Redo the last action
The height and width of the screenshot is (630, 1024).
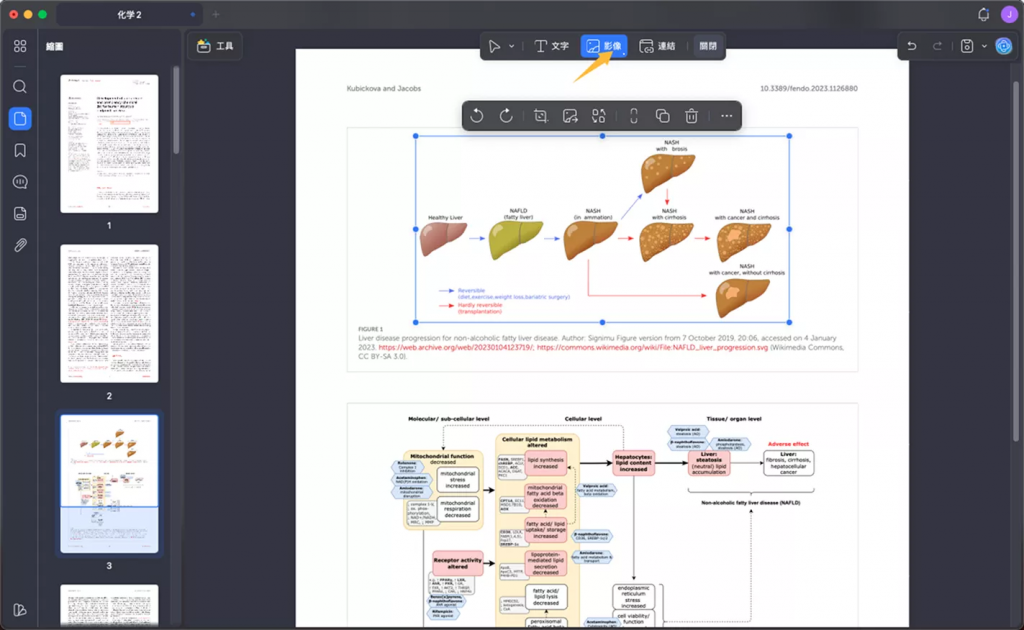click(937, 46)
